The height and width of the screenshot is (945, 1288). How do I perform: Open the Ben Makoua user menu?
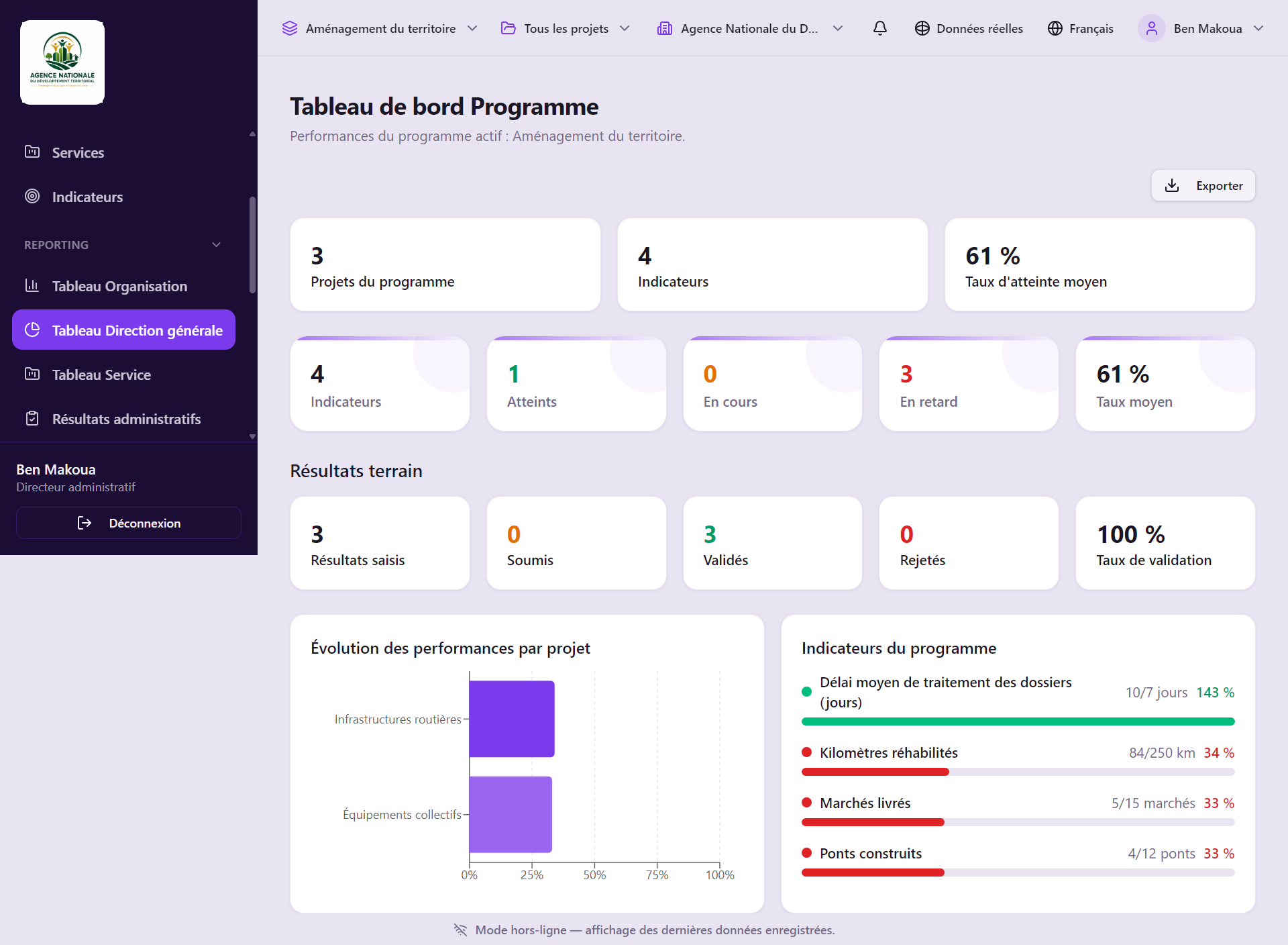[1201, 28]
